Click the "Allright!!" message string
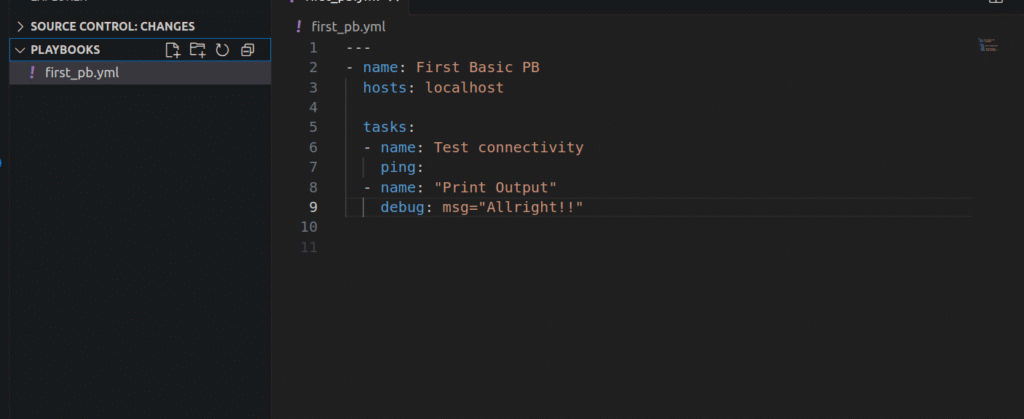 (537, 207)
